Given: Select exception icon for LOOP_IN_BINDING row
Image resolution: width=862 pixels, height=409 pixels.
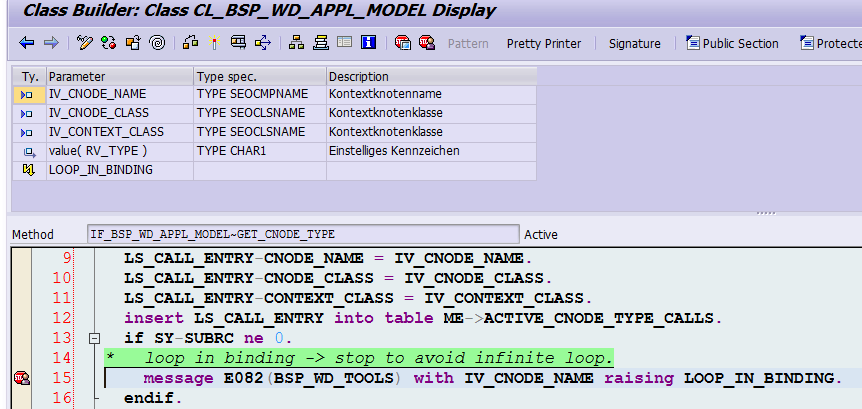Looking at the screenshot, I should 28,170.
